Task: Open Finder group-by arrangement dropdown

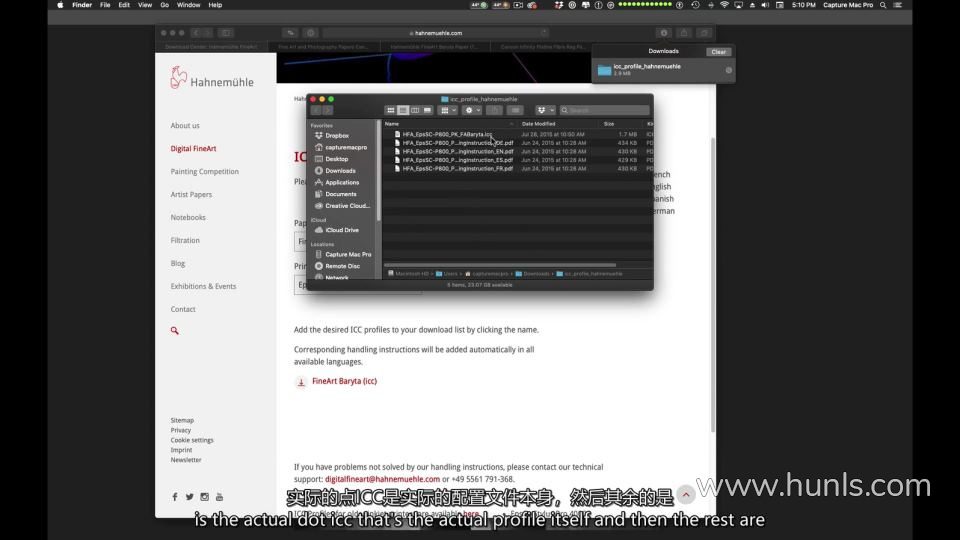Action: click(448, 110)
